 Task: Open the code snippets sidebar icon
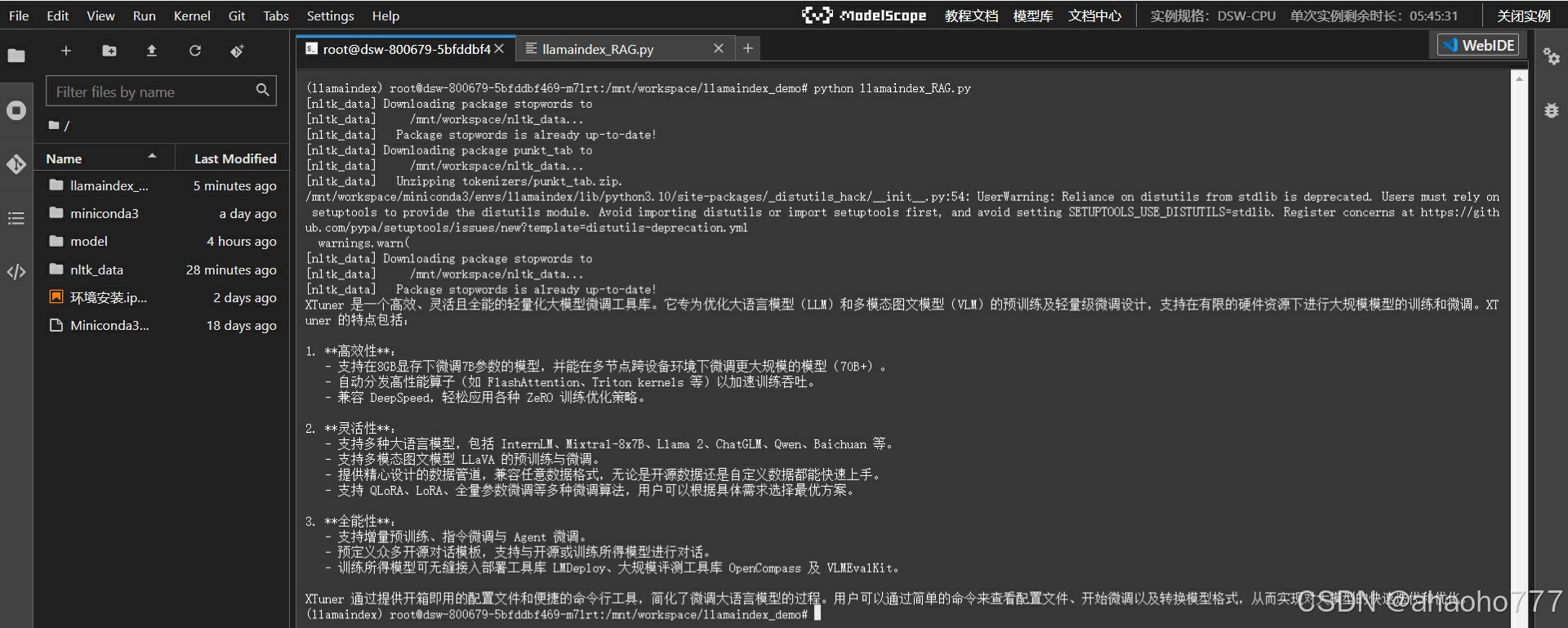click(16, 272)
